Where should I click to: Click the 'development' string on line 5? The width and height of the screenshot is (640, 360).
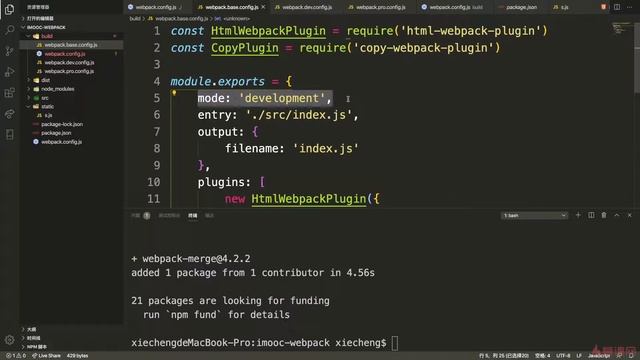pyautogui.click(x=282, y=98)
